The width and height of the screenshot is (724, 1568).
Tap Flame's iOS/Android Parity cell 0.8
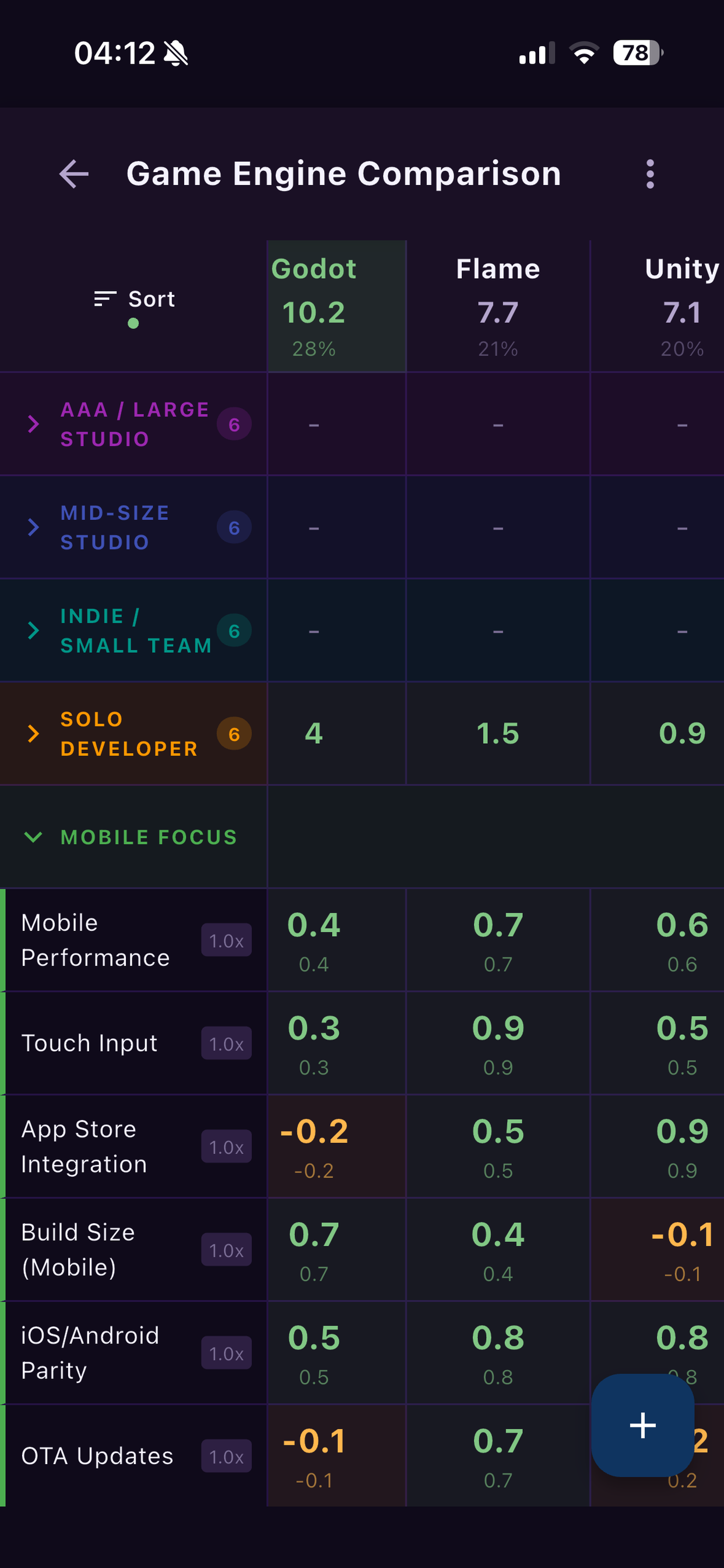point(498,1353)
